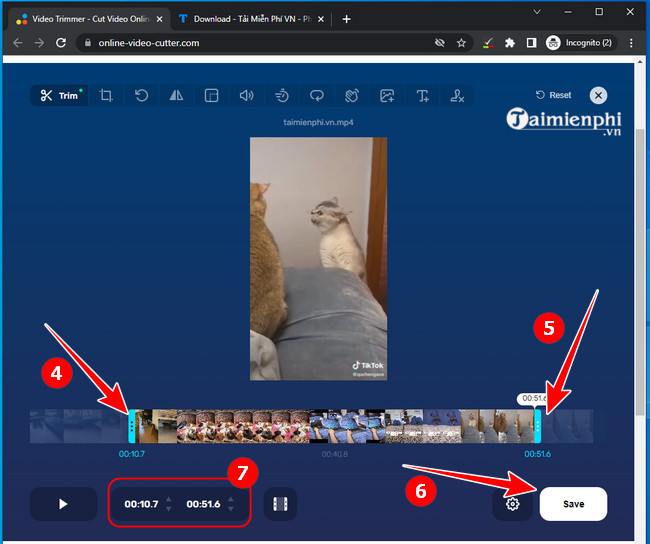
Task: Click the end time field 00:51.6
Action: point(203,504)
